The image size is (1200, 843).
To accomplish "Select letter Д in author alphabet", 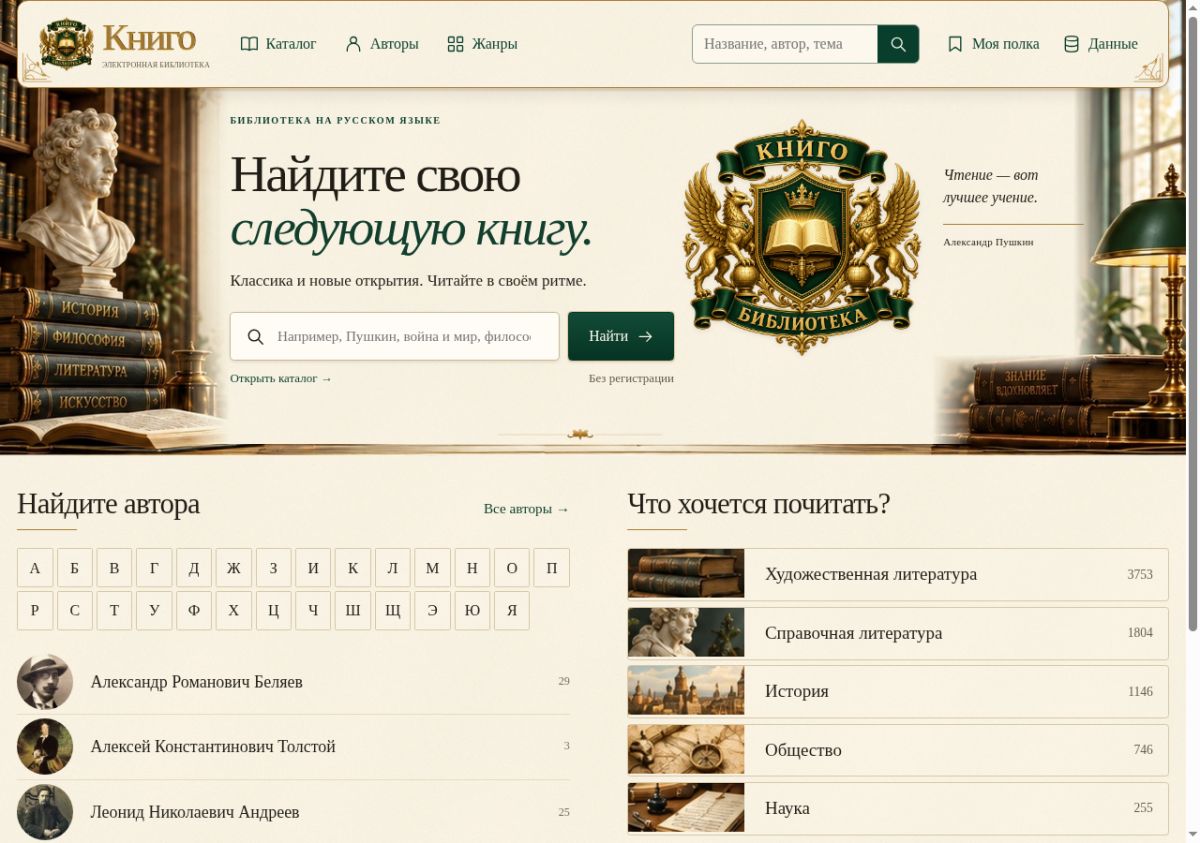I will [x=194, y=568].
